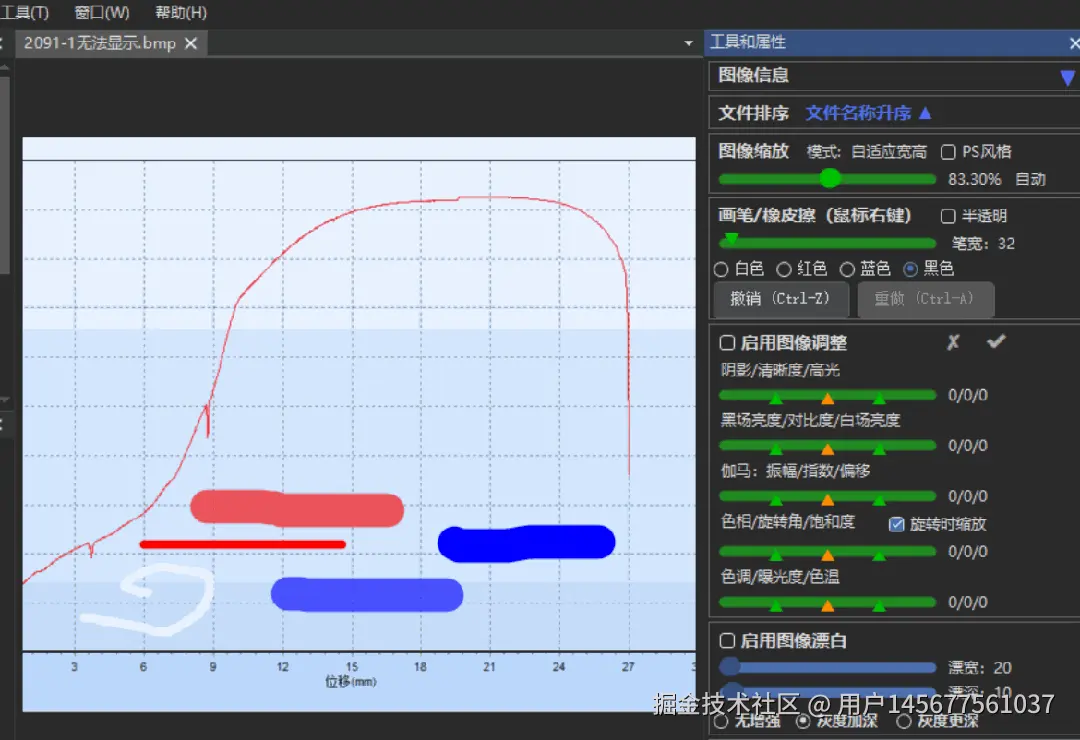Enable the PS风格 checkbox
This screenshot has width=1080, height=740.
coord(948,152)
